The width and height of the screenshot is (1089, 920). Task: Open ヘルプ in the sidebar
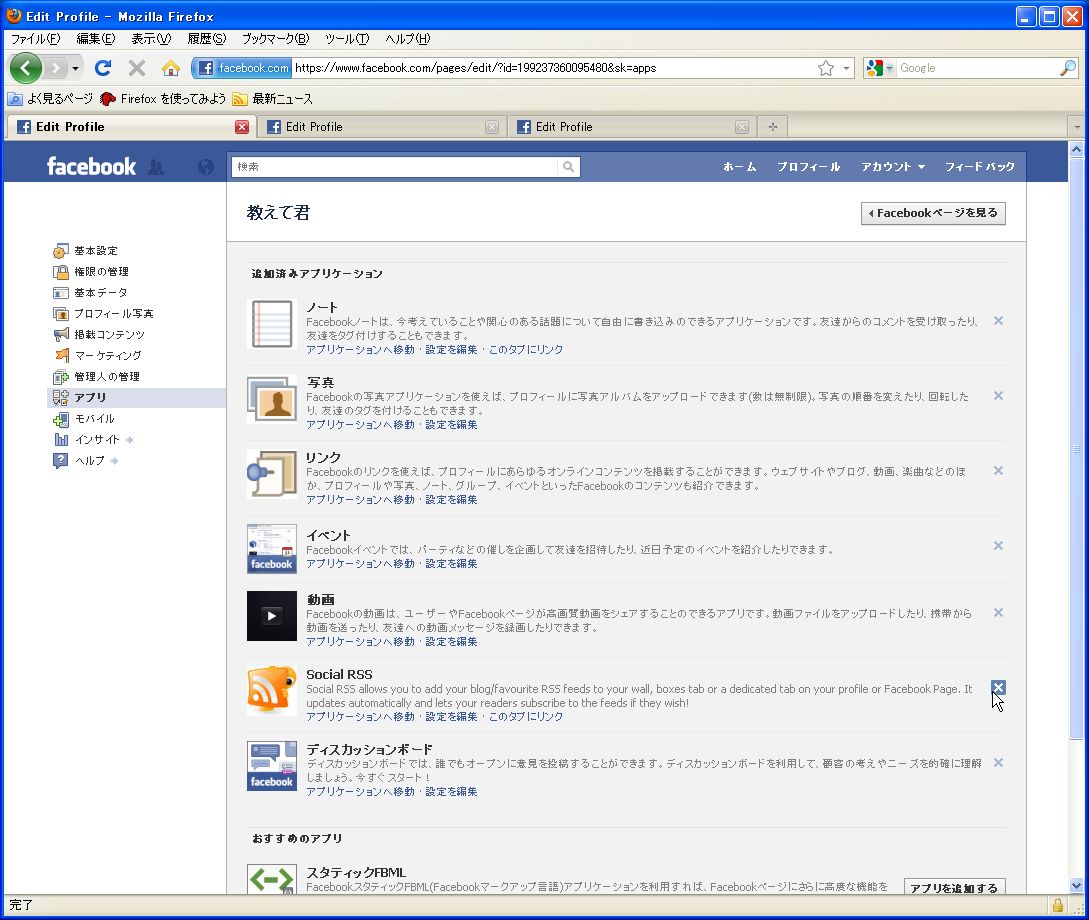(x=90, y=460)
